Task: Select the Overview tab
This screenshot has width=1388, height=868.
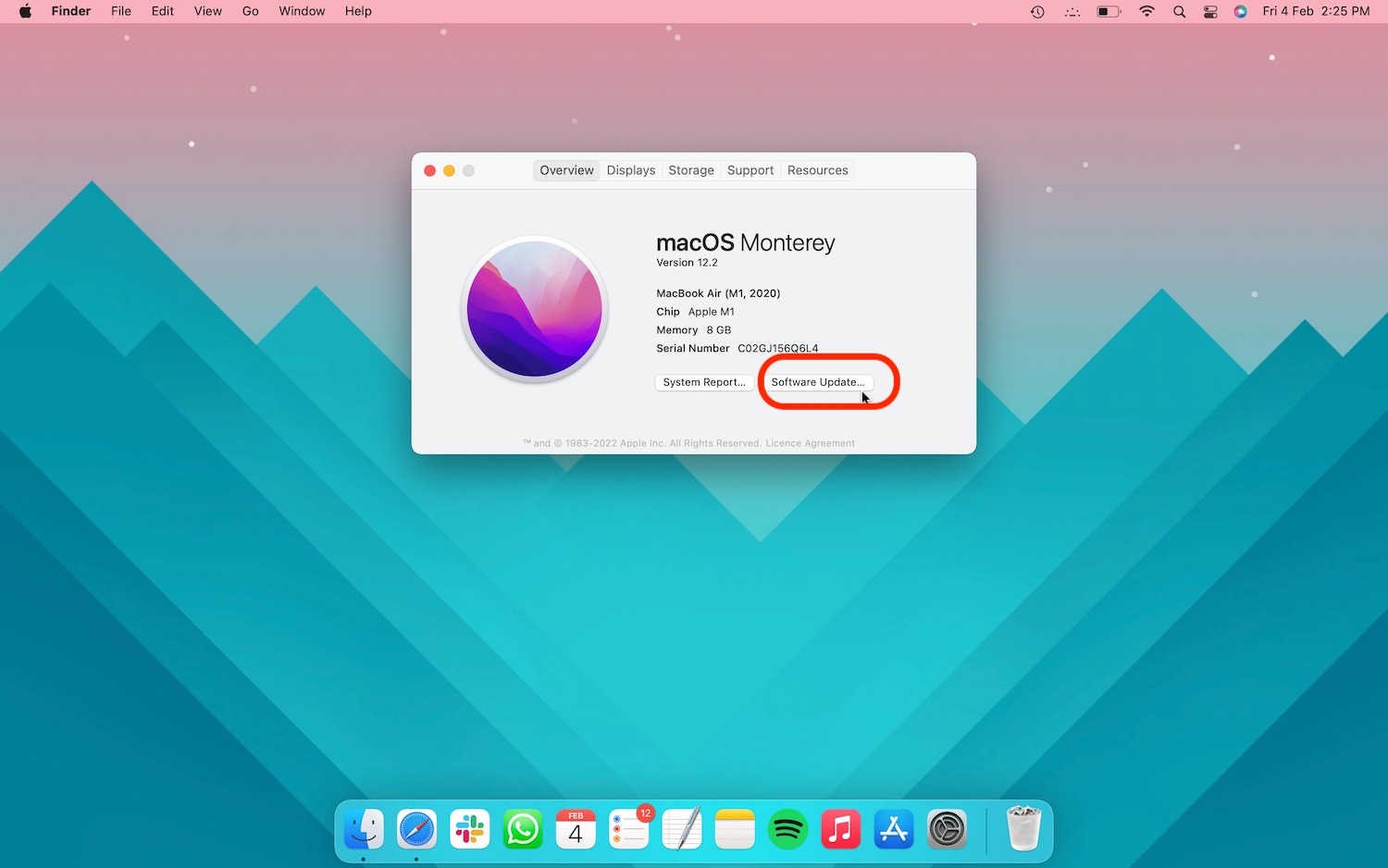Action: [x=567, y=170]
